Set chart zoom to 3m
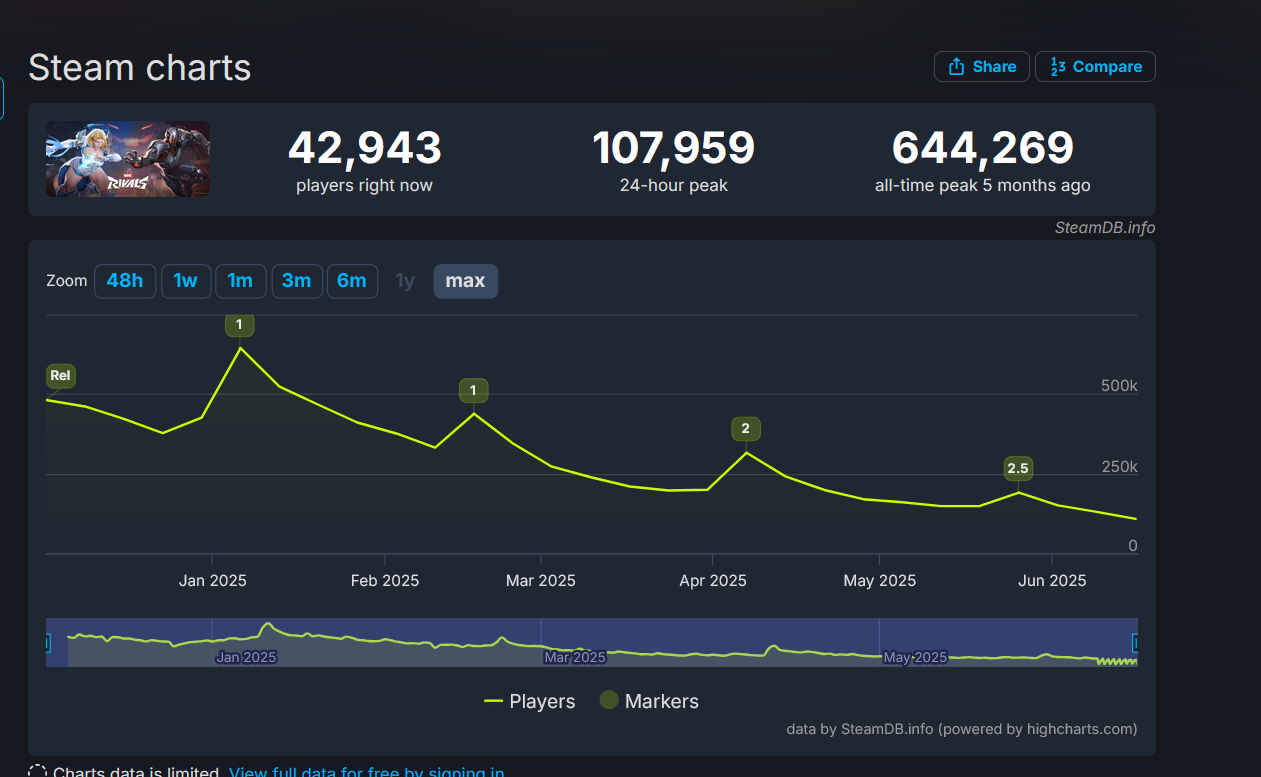The width and height of the screenshot is (1261, 777). [296, 281]
